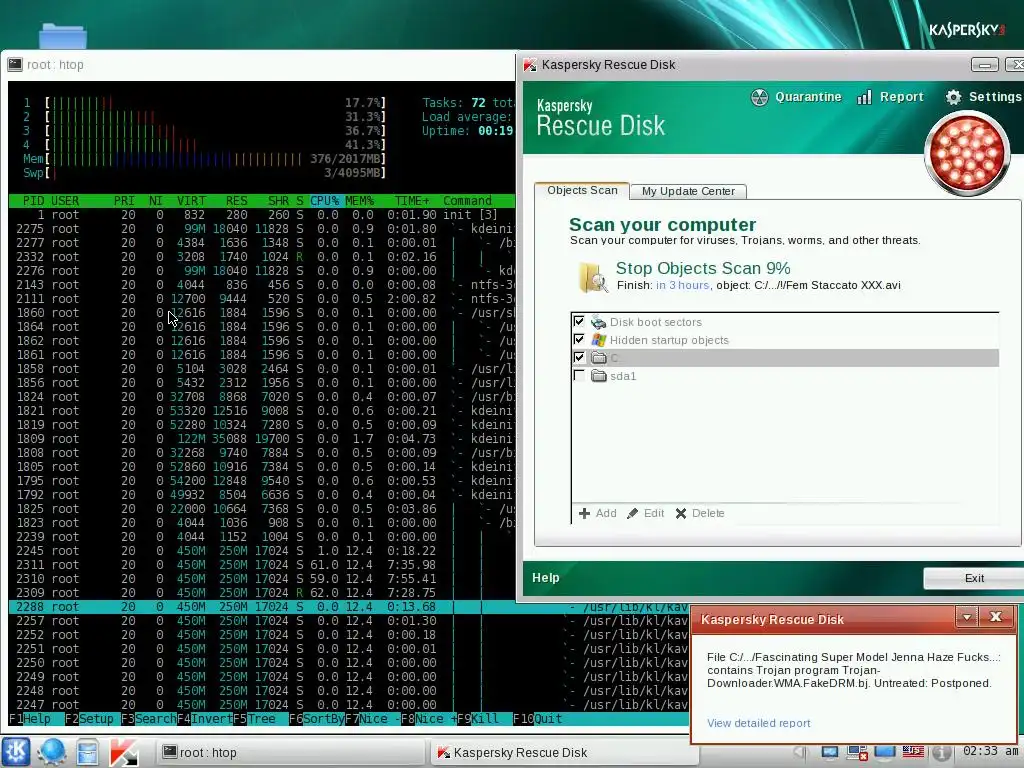
Task: Stop Objects Scan link
Action: (x=703, y=268)
